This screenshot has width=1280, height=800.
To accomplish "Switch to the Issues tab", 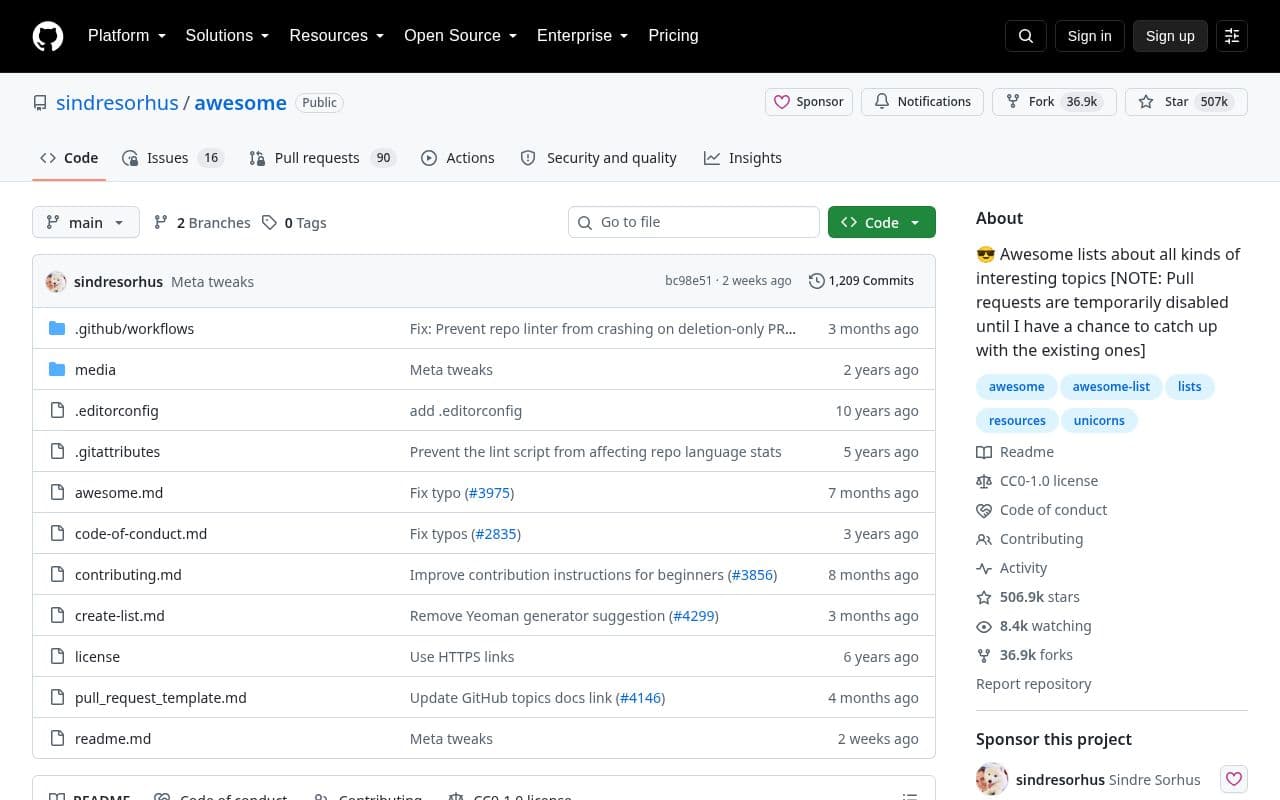I will pos(172,158).
